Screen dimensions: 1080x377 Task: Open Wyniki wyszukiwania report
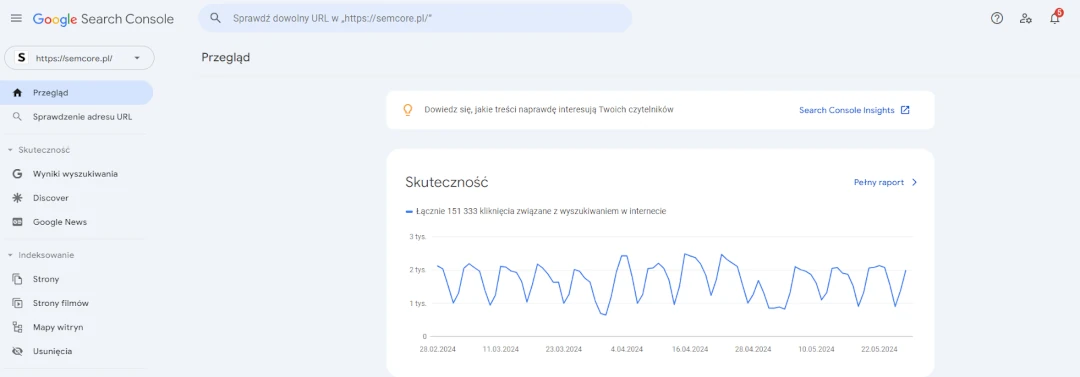click(76, 174)
